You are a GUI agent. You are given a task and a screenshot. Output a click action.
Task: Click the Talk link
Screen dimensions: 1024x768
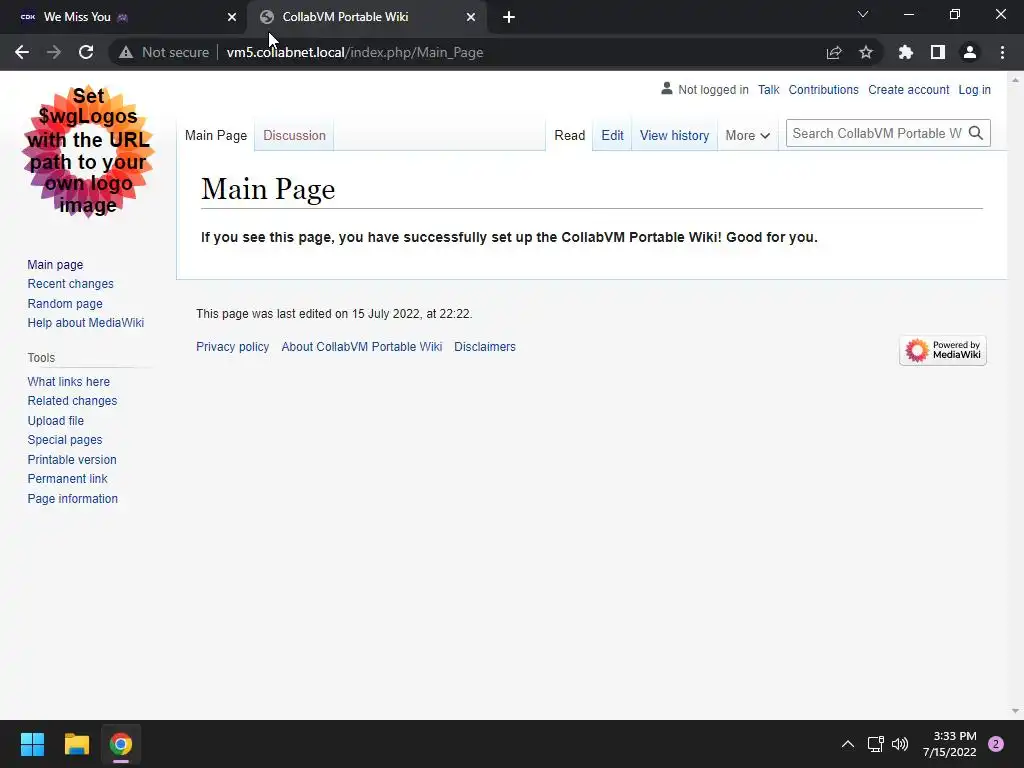[x=769, y=89]
